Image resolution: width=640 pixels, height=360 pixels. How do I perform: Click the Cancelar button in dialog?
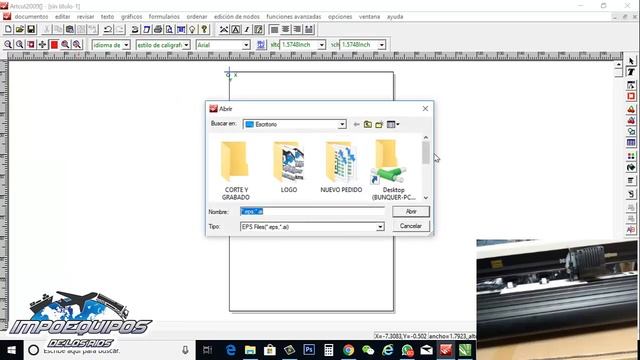click(411, 226)
